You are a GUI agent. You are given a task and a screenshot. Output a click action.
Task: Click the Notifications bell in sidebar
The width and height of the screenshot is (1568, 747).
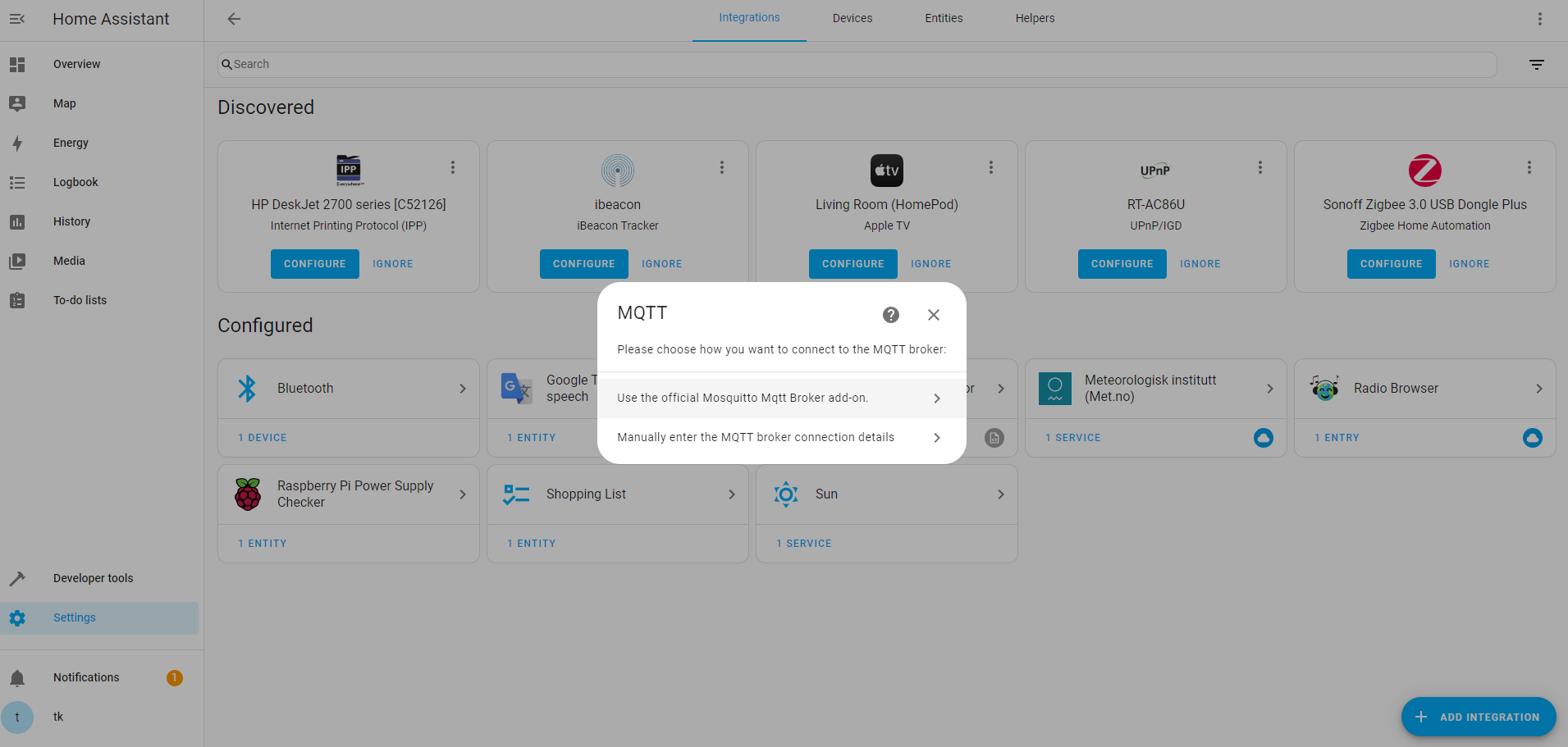pos(17,678)
